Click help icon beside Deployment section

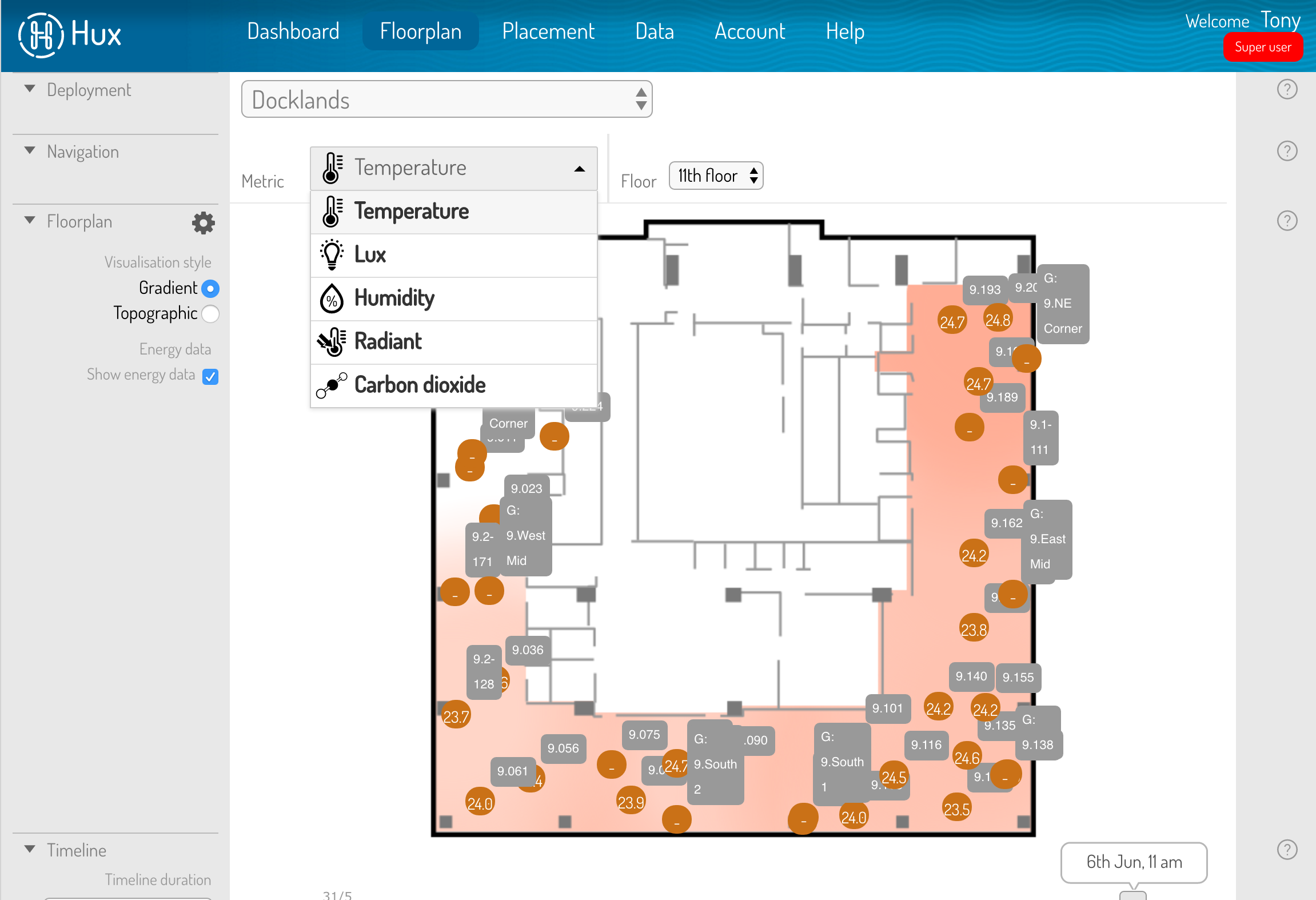[x=1287, y=89]
